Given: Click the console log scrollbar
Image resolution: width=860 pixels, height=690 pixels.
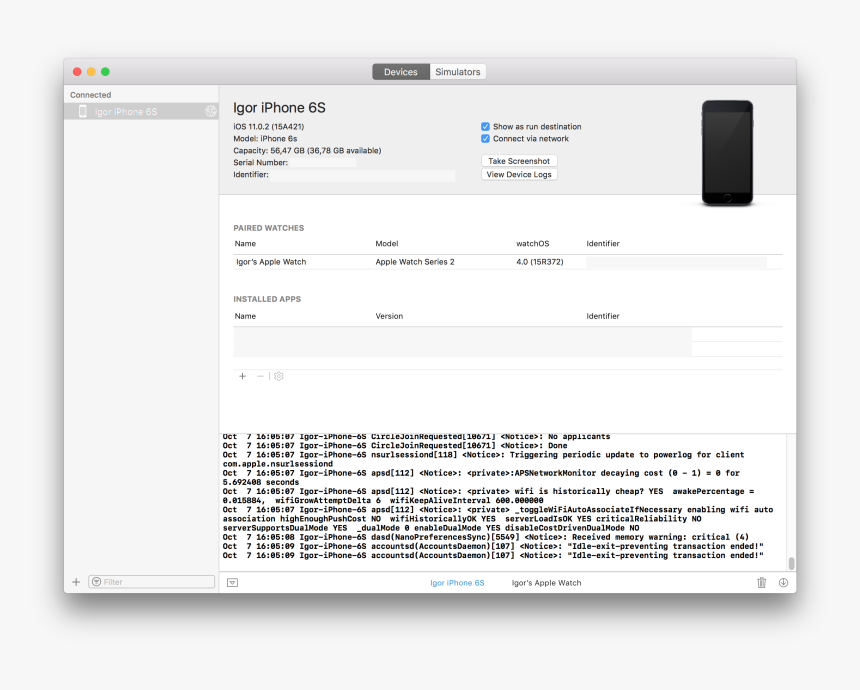Looking at the screenshot, I should (791, 563).
